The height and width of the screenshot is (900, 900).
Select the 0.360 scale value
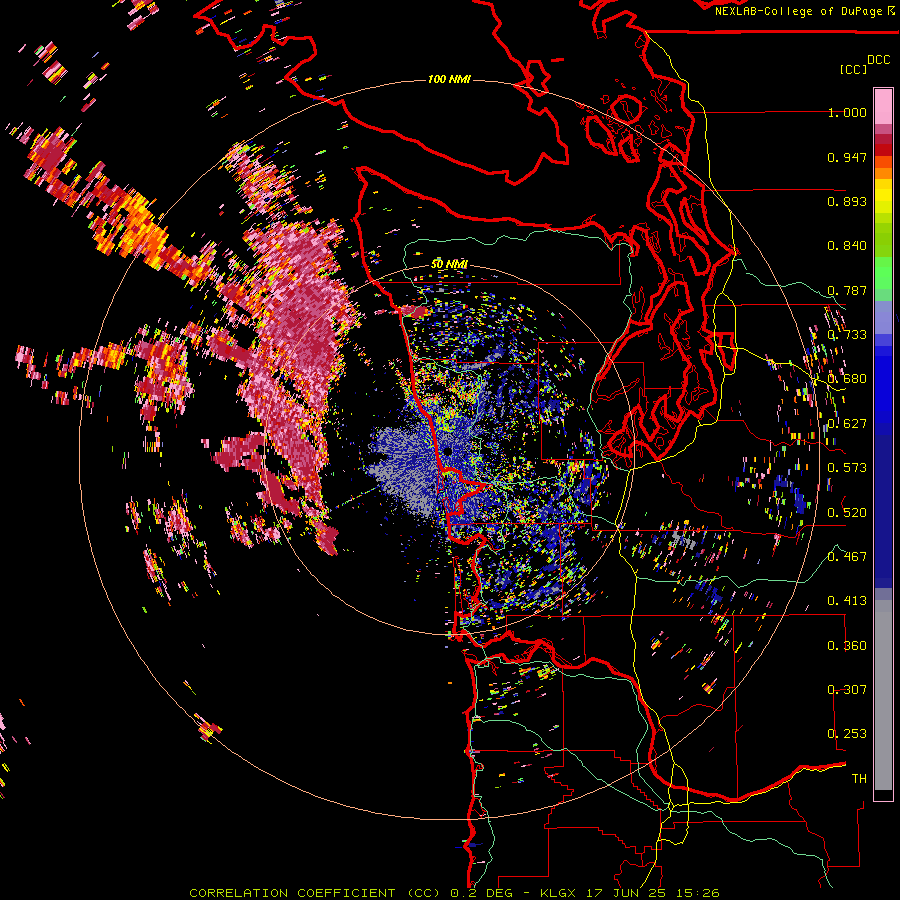[x=847, y=646]
